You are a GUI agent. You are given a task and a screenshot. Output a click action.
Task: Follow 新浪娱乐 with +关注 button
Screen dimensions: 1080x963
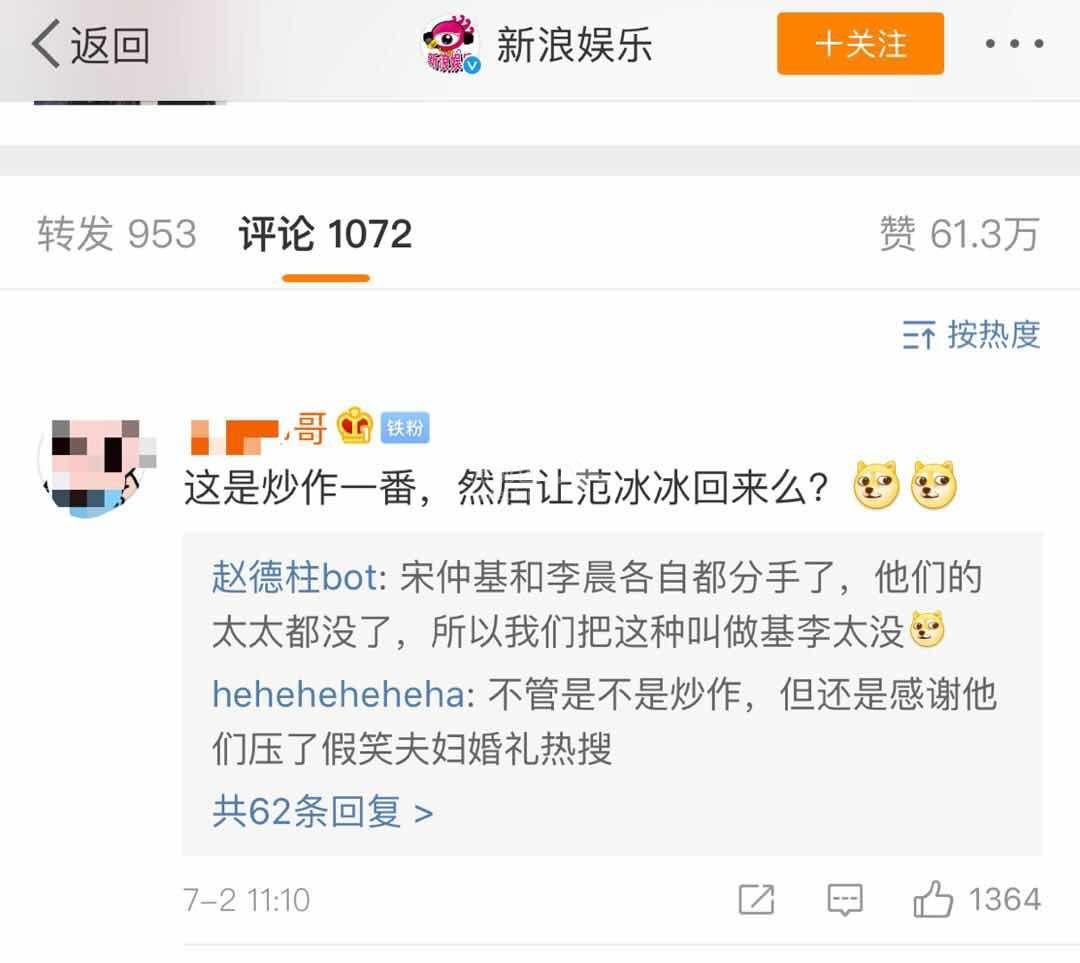(x=860, y=43)
